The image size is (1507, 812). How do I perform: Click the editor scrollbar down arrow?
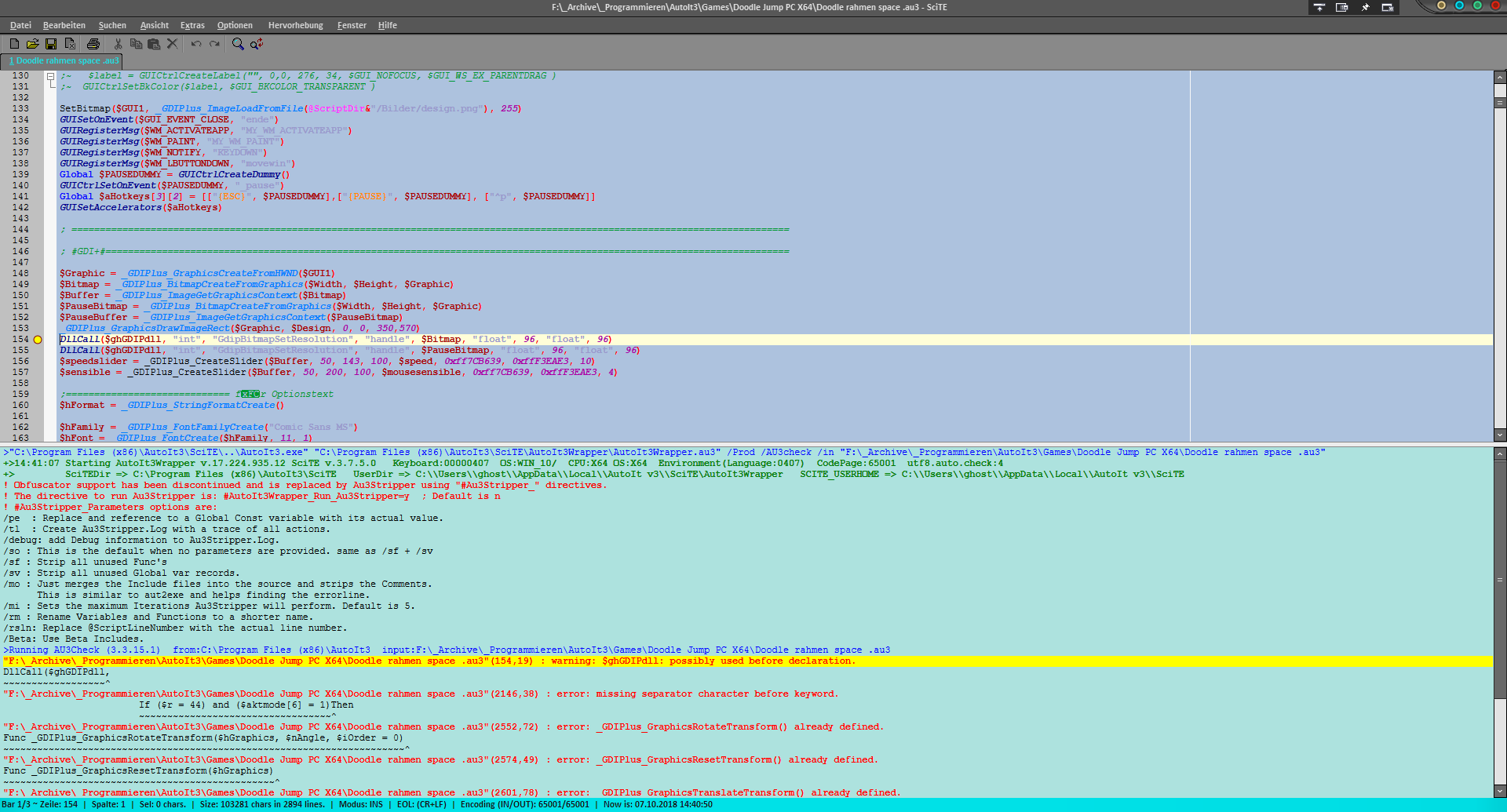1500,435
